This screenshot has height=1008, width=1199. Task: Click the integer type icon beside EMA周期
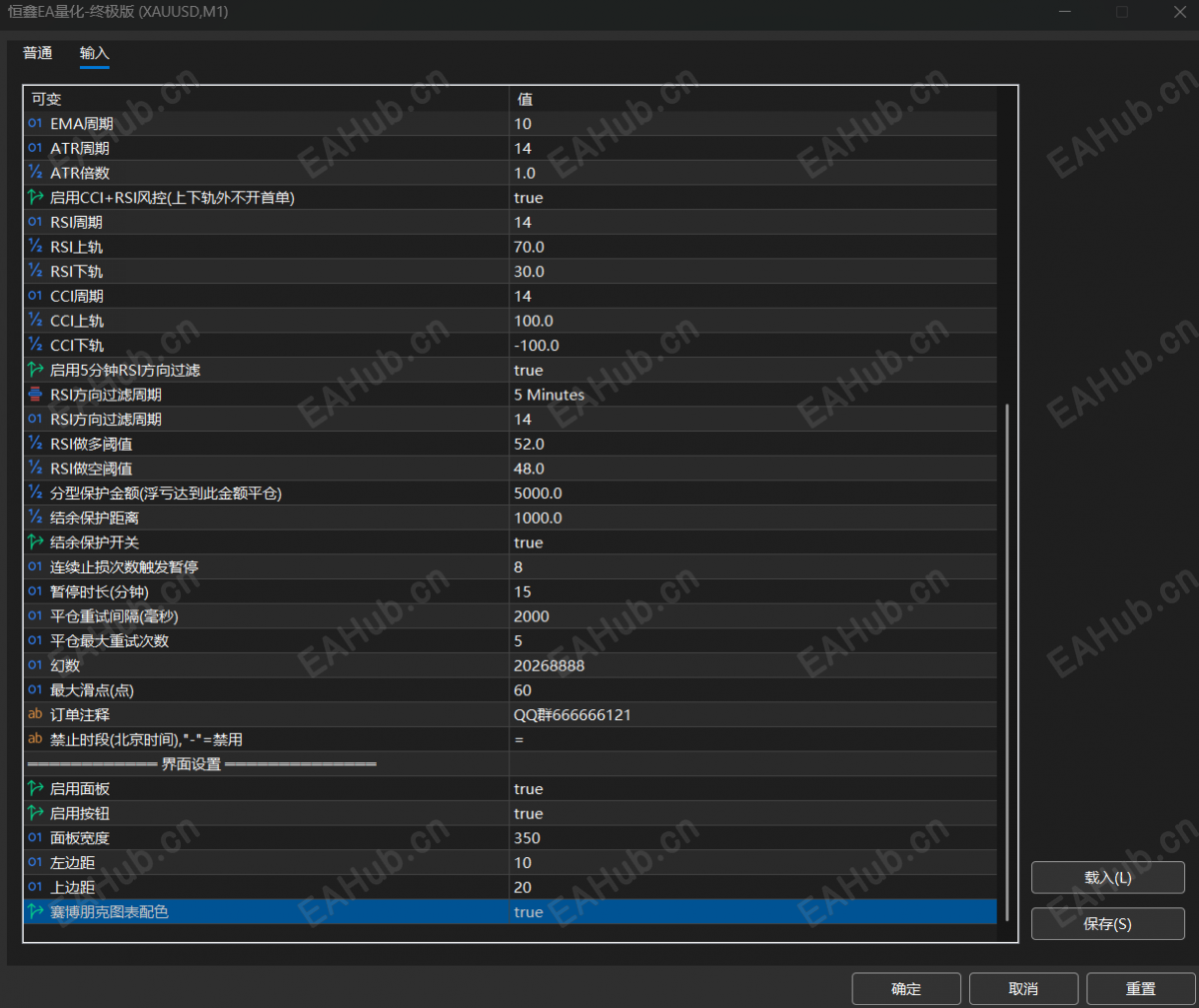click(35, 124)
